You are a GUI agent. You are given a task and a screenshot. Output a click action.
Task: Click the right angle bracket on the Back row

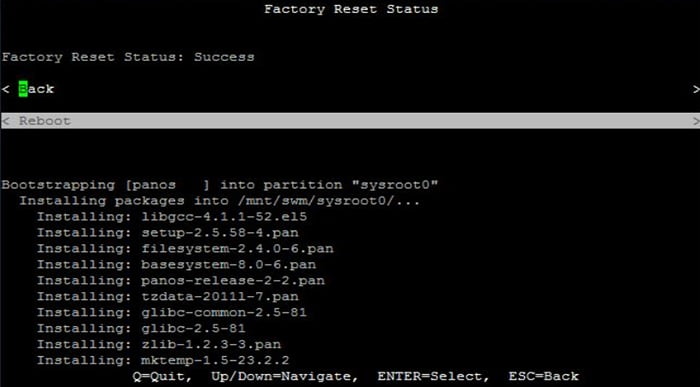click(696, 89)
